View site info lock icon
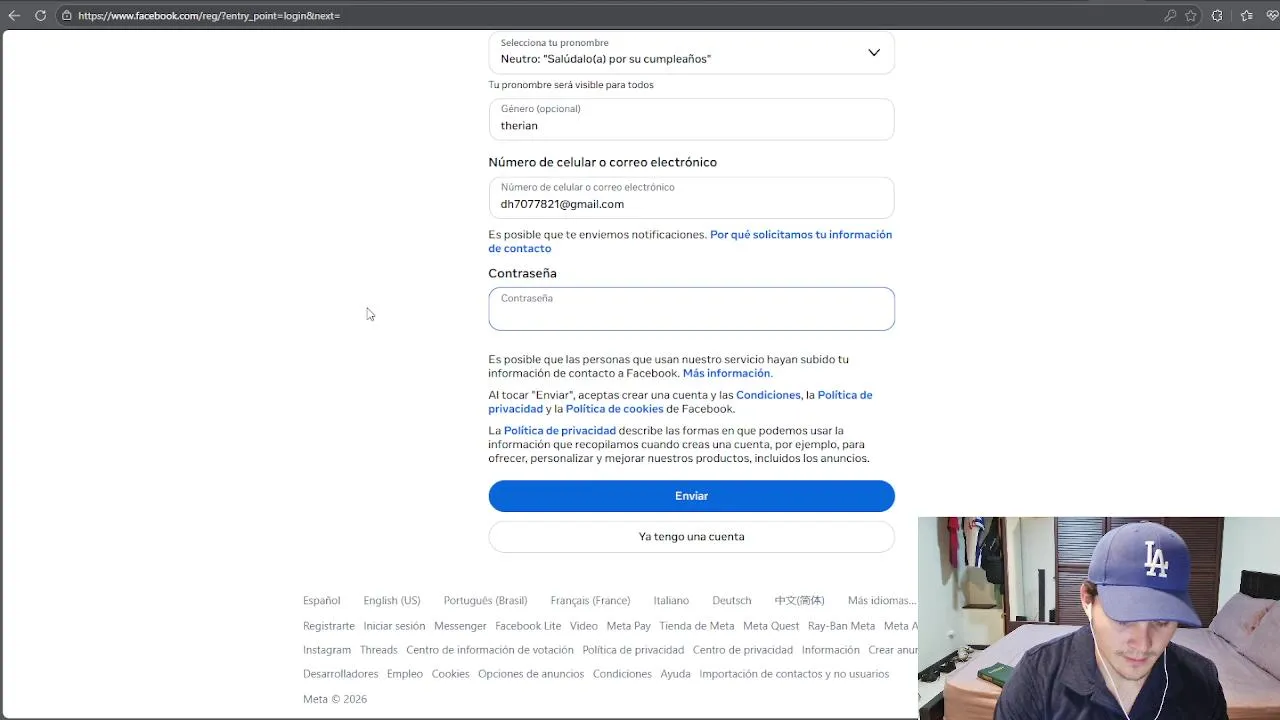Image resolution: width=1280 pixels, height=720 pixels. (66, 16)
